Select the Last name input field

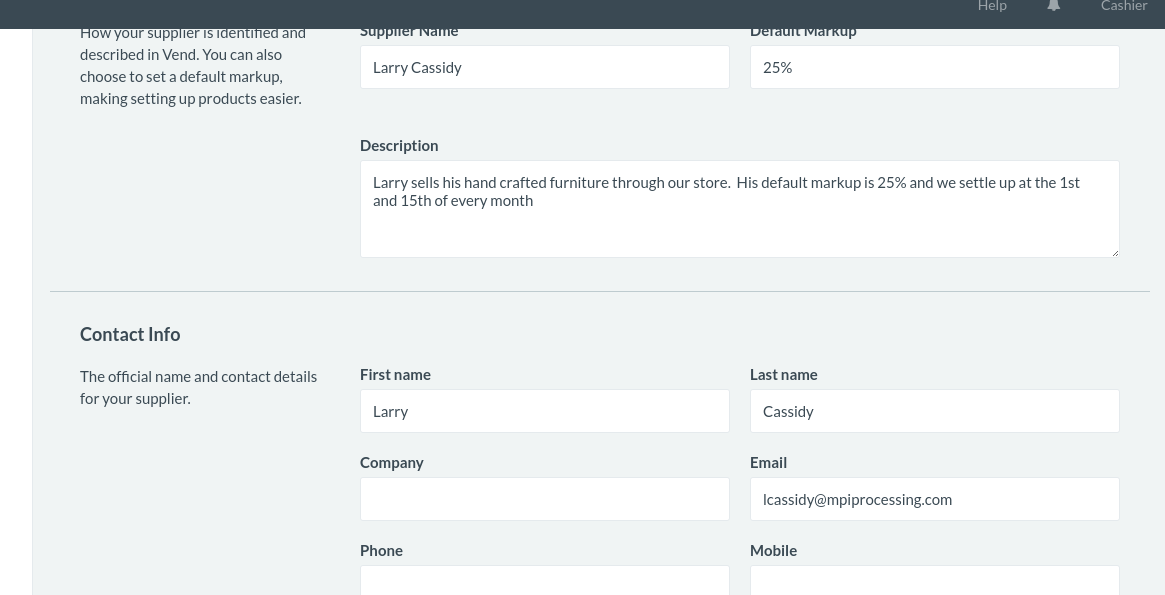coord(934,411)
